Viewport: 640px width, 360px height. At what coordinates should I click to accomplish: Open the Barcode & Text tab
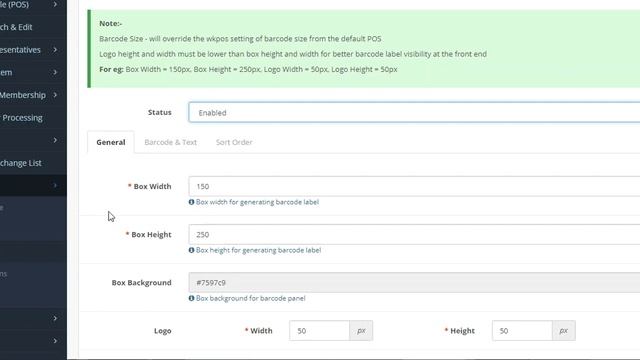pos(171,142)
